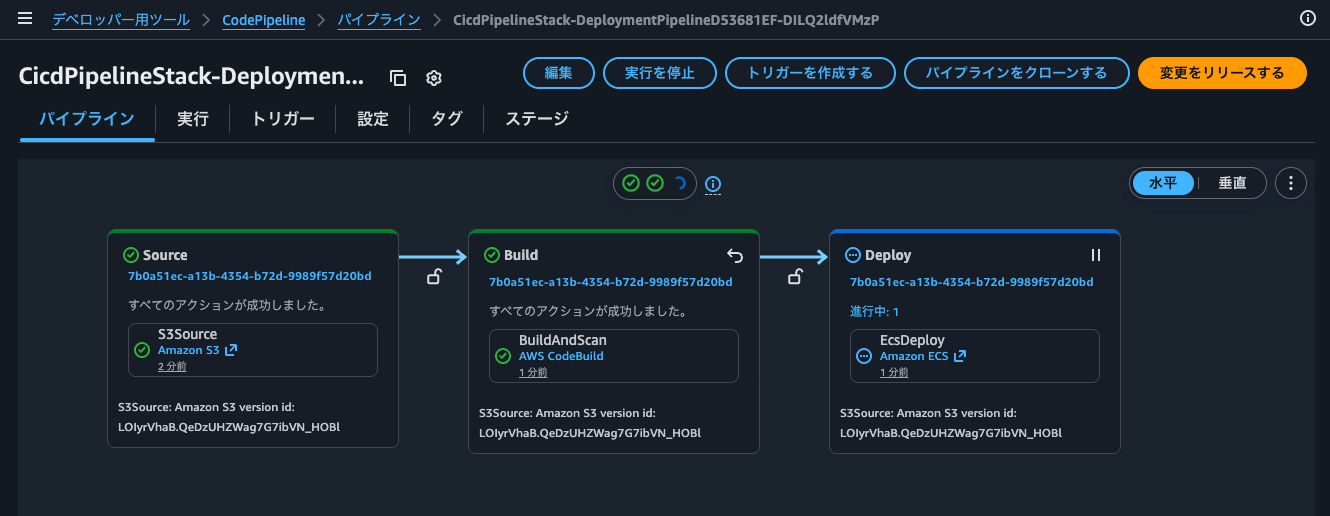
Task: Open execution ID link in Build stage
Action: coord(610,282)
